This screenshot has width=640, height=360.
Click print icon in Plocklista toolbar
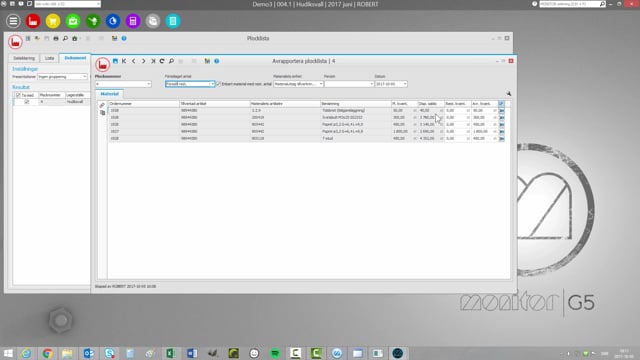click(x=56, y=38)
